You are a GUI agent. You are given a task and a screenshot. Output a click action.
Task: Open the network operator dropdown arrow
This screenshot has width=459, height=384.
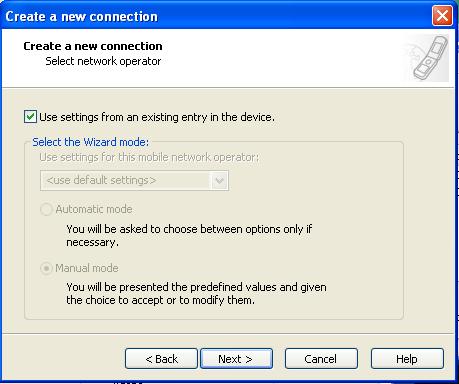click(x=219, y=181)
